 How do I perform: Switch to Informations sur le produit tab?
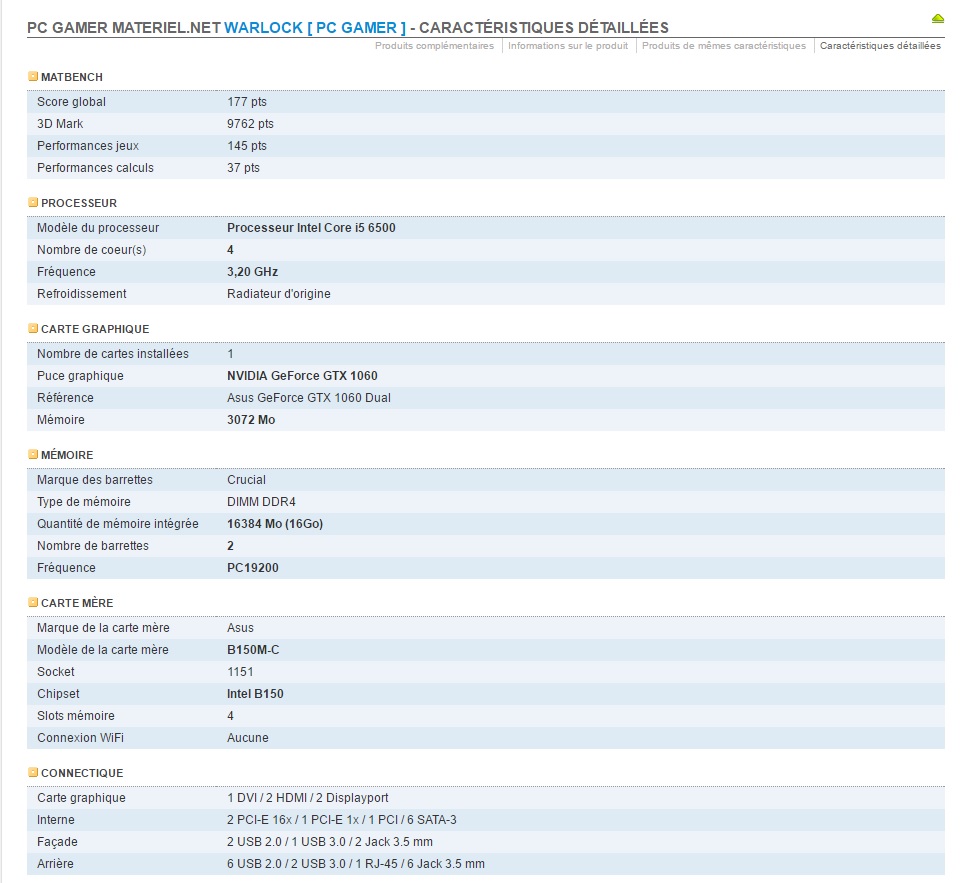pos(568,46)
